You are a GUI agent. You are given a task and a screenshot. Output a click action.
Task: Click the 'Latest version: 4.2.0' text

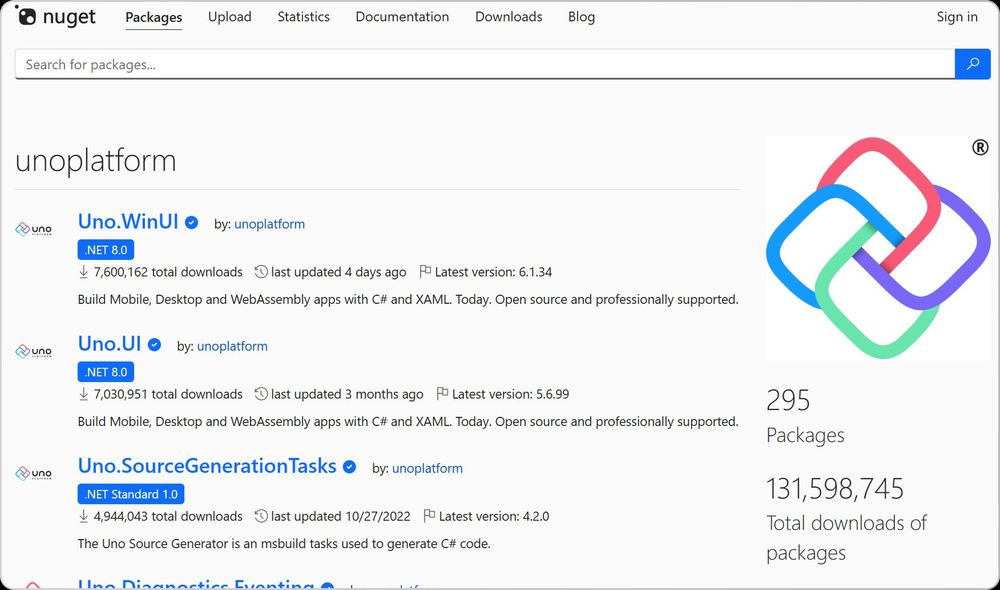point(494,516)
